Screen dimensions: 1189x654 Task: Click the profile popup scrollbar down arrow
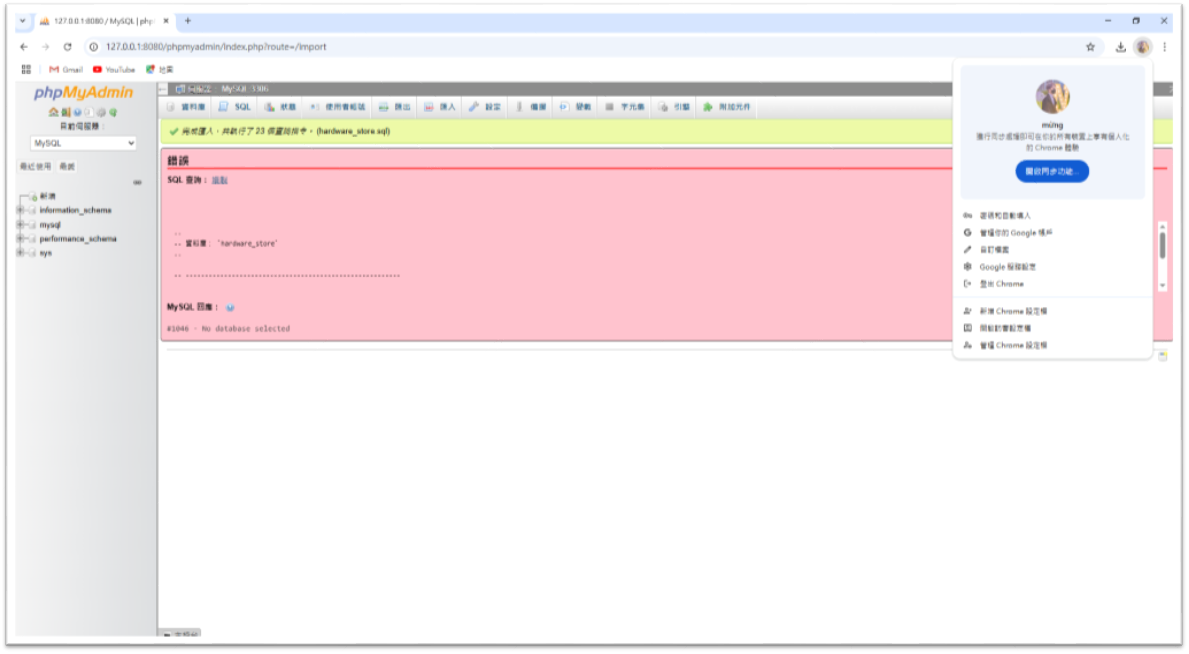[1162, 285]
